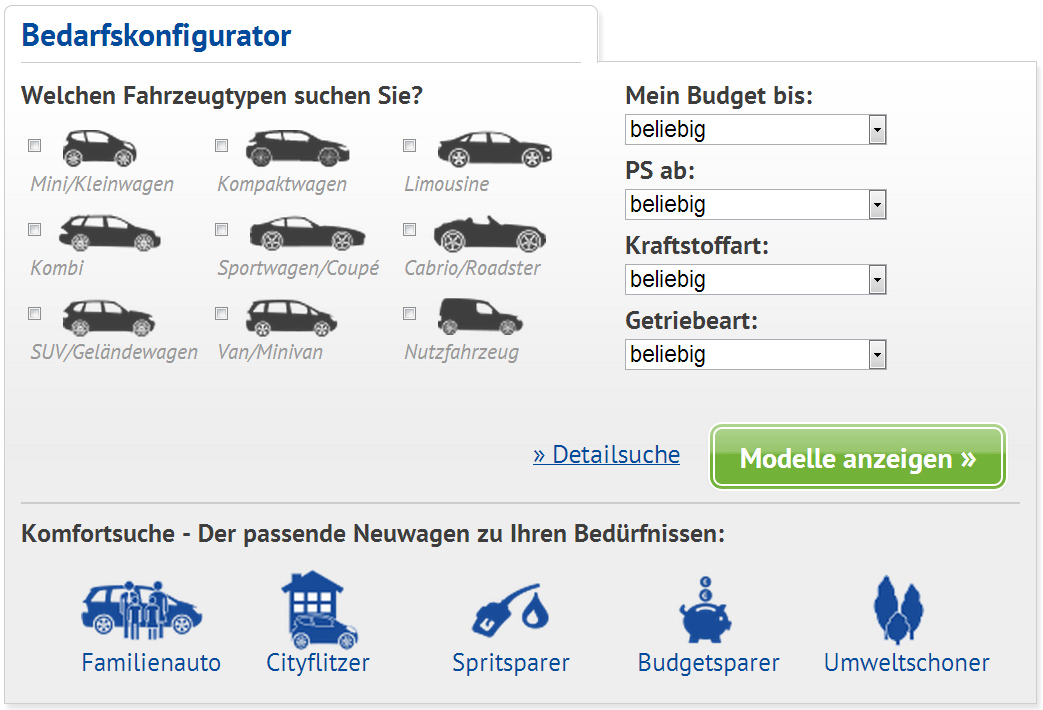1043x710 pixels.
Task: Follow the Detailsuche link
Action: tap(606, 455)
